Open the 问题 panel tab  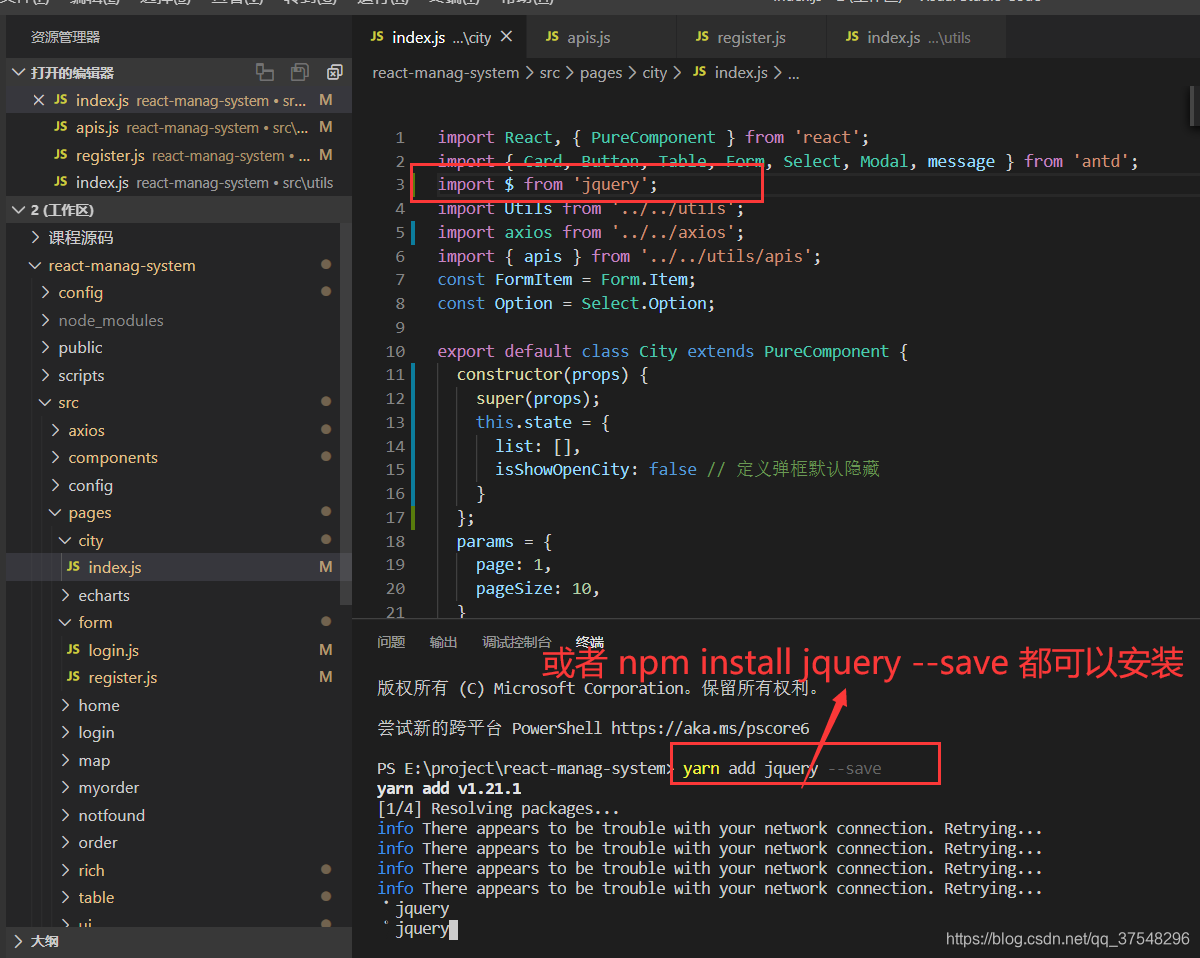click(391, 642)
